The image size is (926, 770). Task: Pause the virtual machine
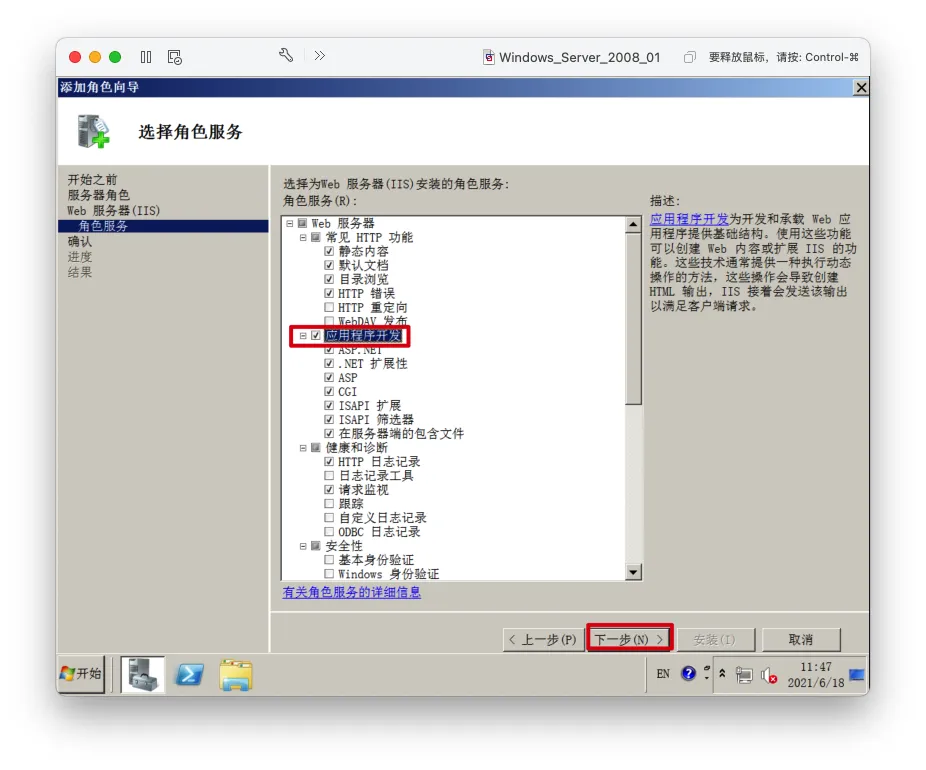146,57
